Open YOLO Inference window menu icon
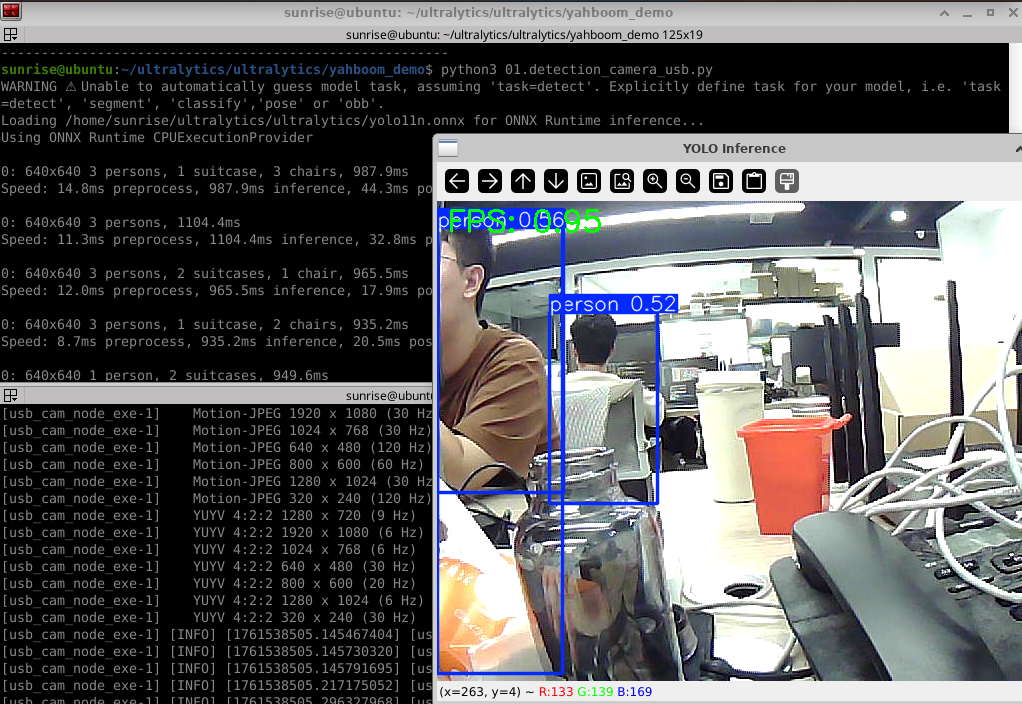This screenshot has width=1022, height=704. [448, 149]
